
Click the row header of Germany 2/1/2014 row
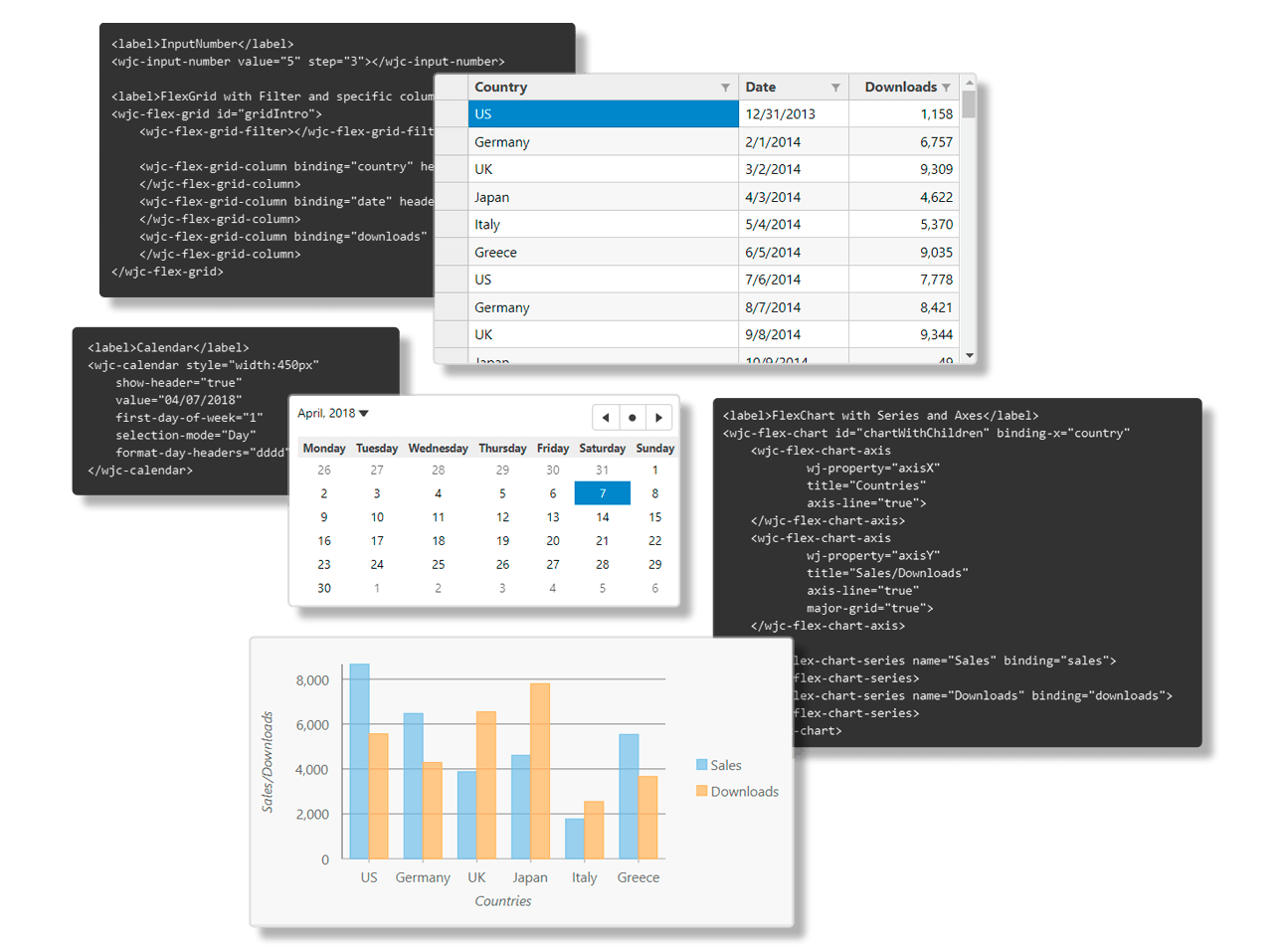452,141
